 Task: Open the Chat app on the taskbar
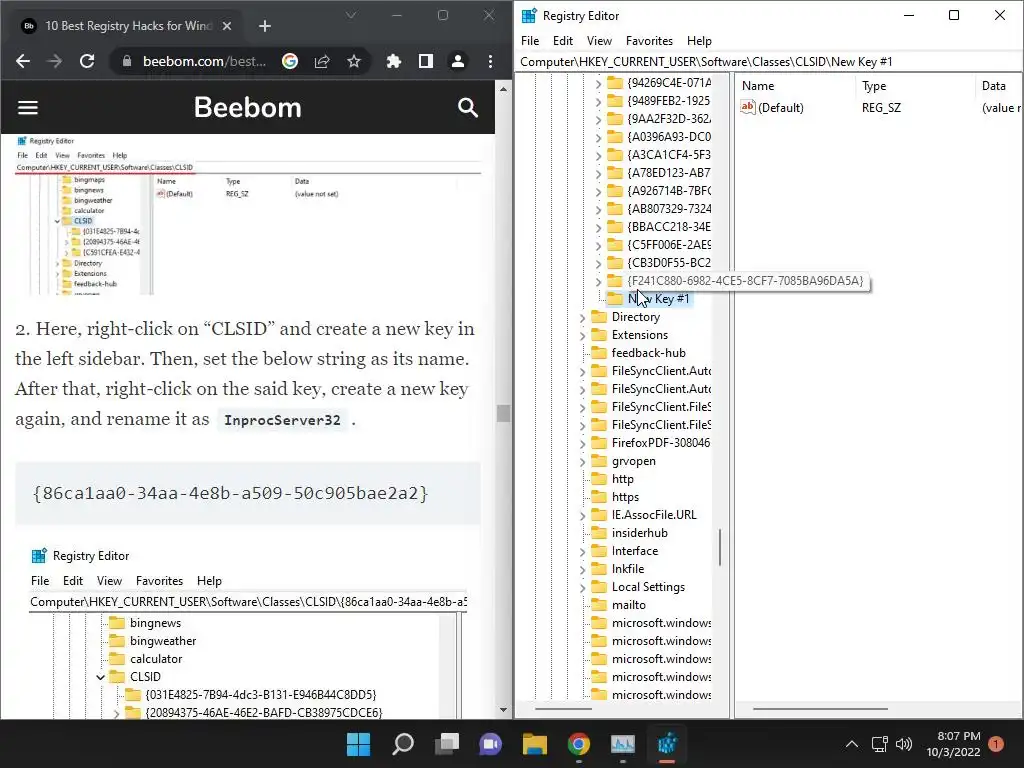point(490,744)
